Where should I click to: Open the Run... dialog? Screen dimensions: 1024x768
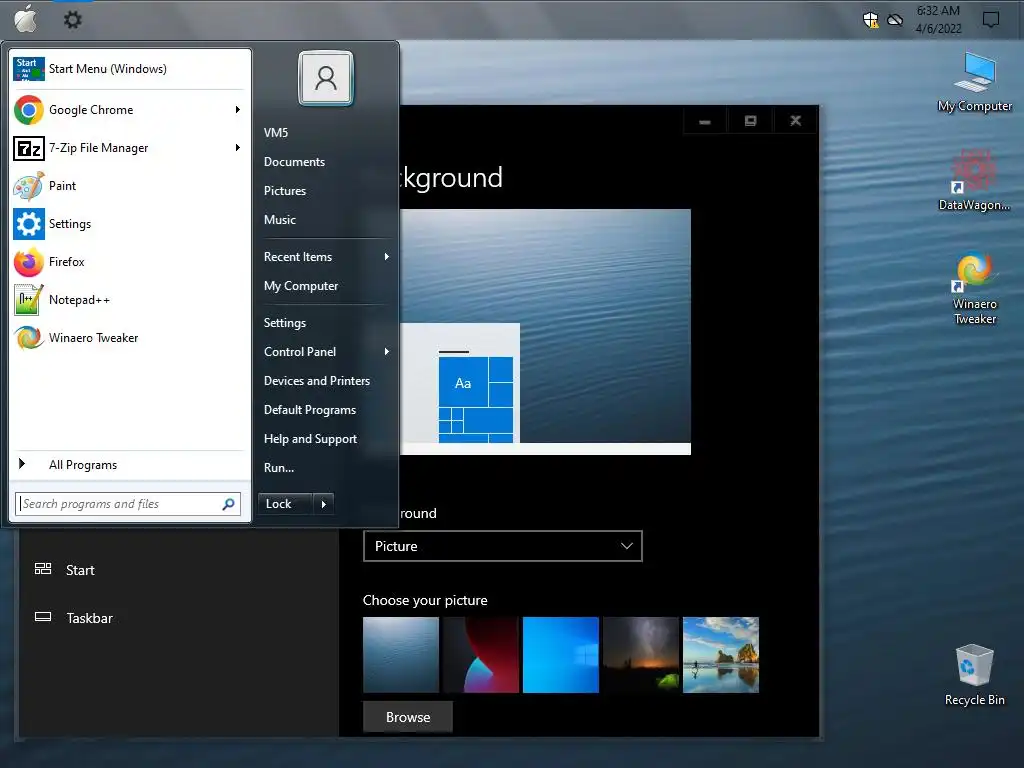(279, 468)
